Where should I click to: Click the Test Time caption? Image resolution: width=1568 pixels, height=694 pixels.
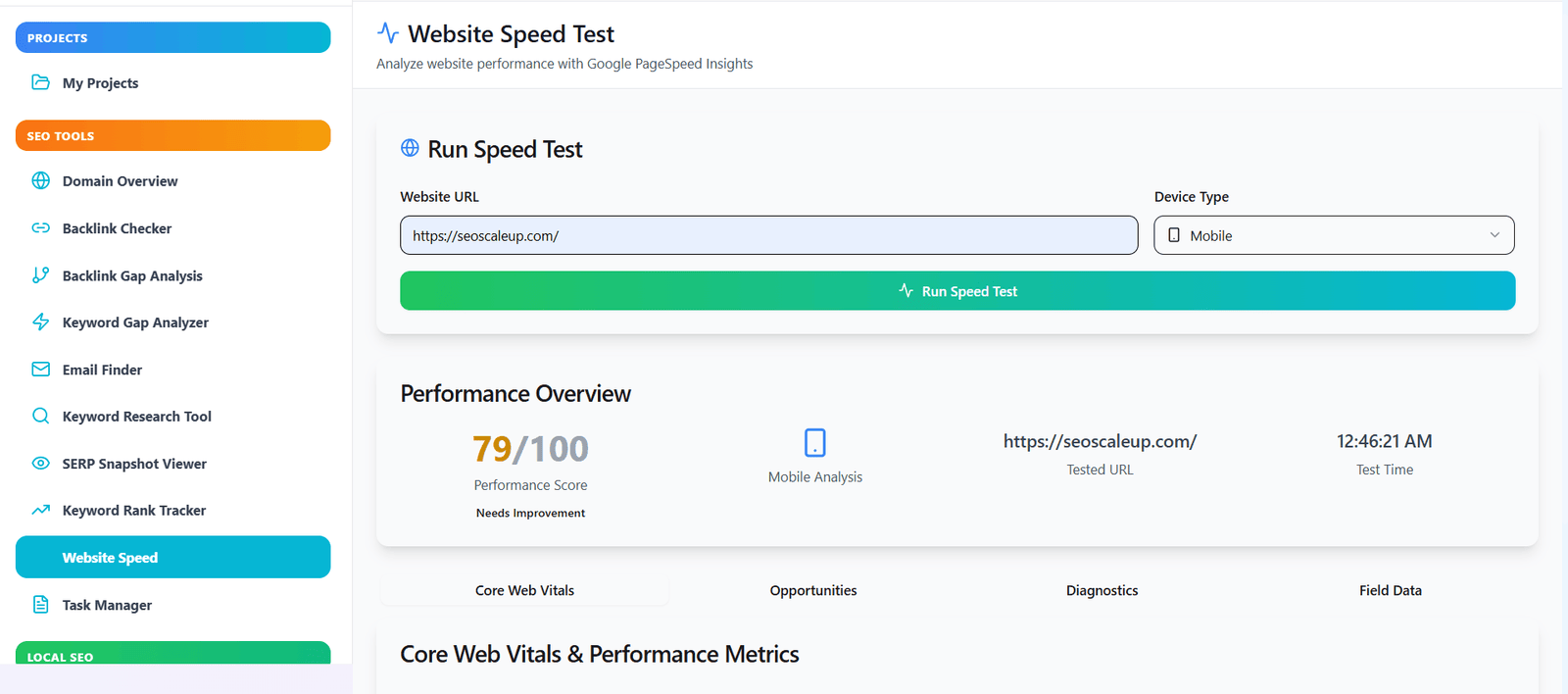click(1385, 470)
